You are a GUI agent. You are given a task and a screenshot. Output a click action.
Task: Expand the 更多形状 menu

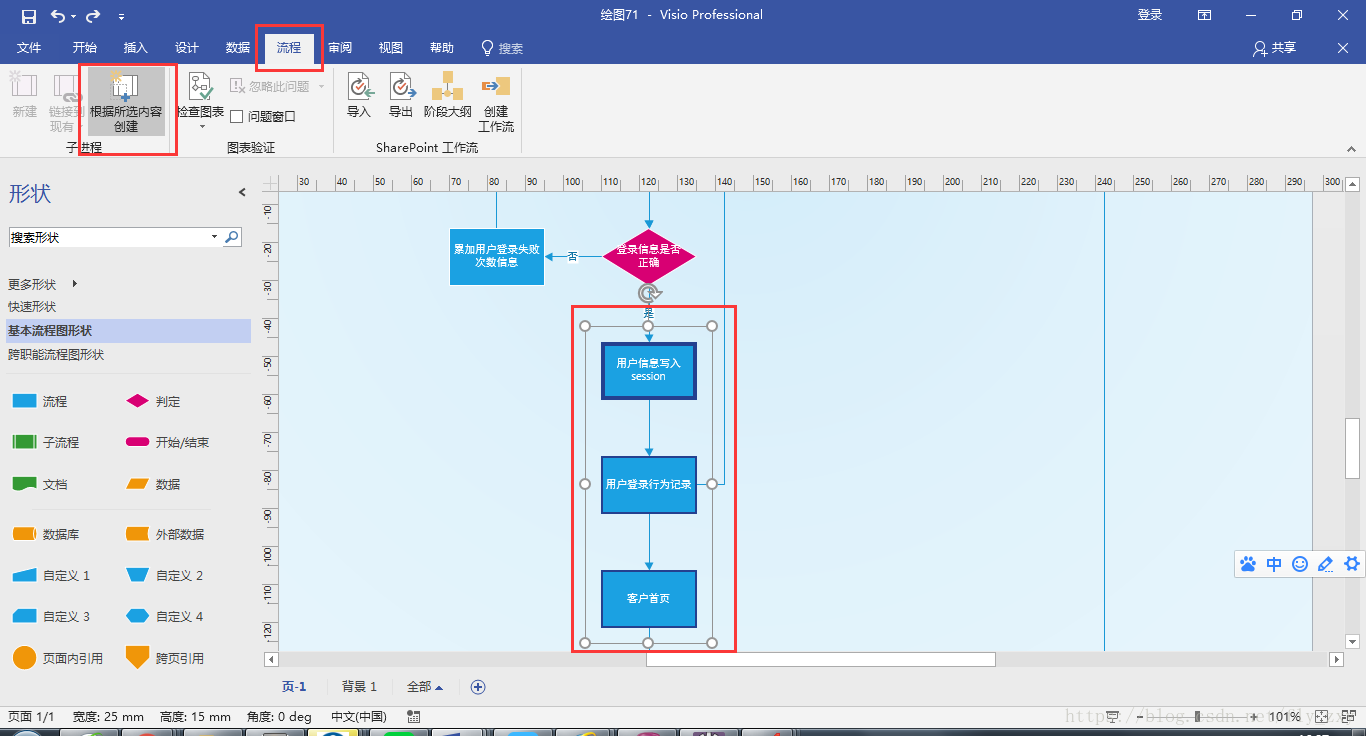coord(42,285)
